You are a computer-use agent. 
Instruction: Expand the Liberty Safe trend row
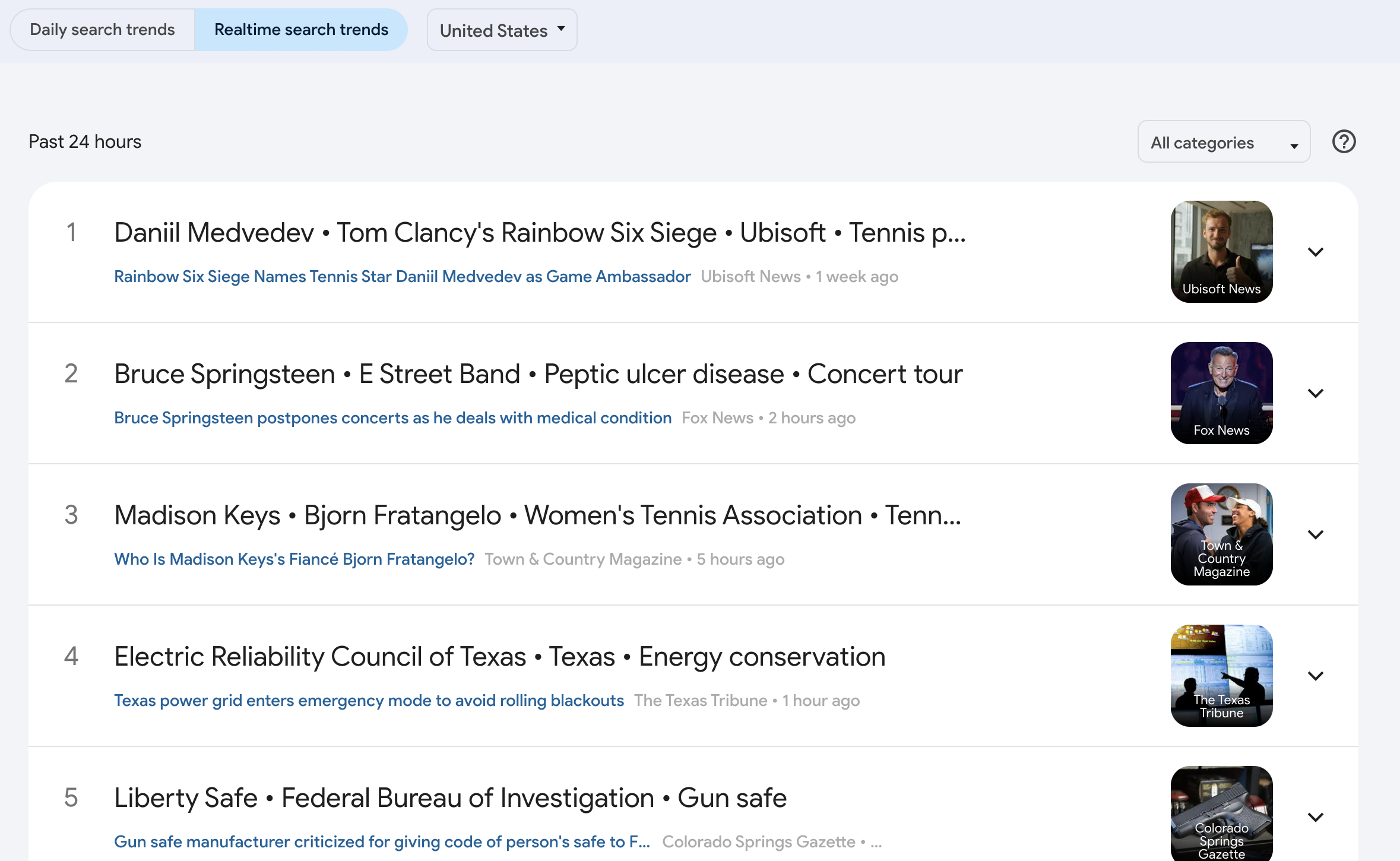click(x=1316, y=818)
